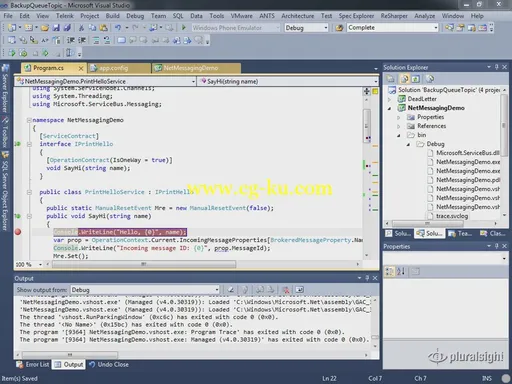Pin the Solution Explorer panel

497,67
